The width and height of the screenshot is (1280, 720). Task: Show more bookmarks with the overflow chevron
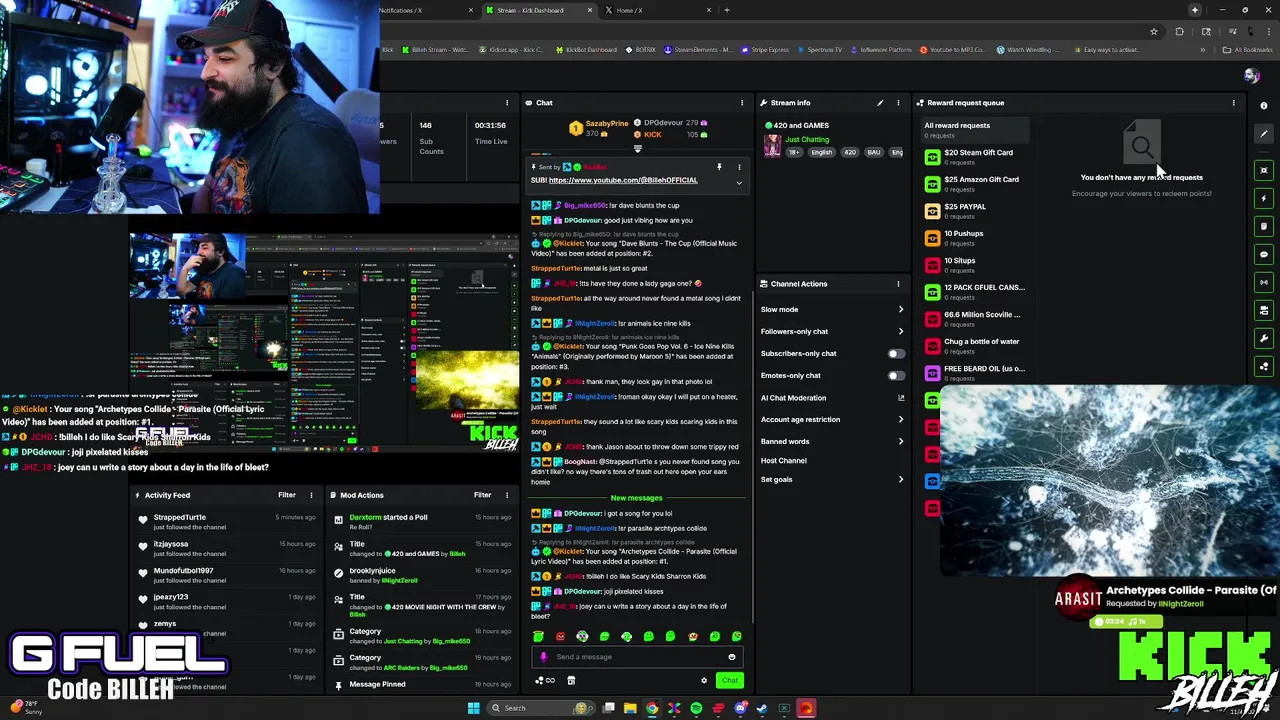(1203, 50)
